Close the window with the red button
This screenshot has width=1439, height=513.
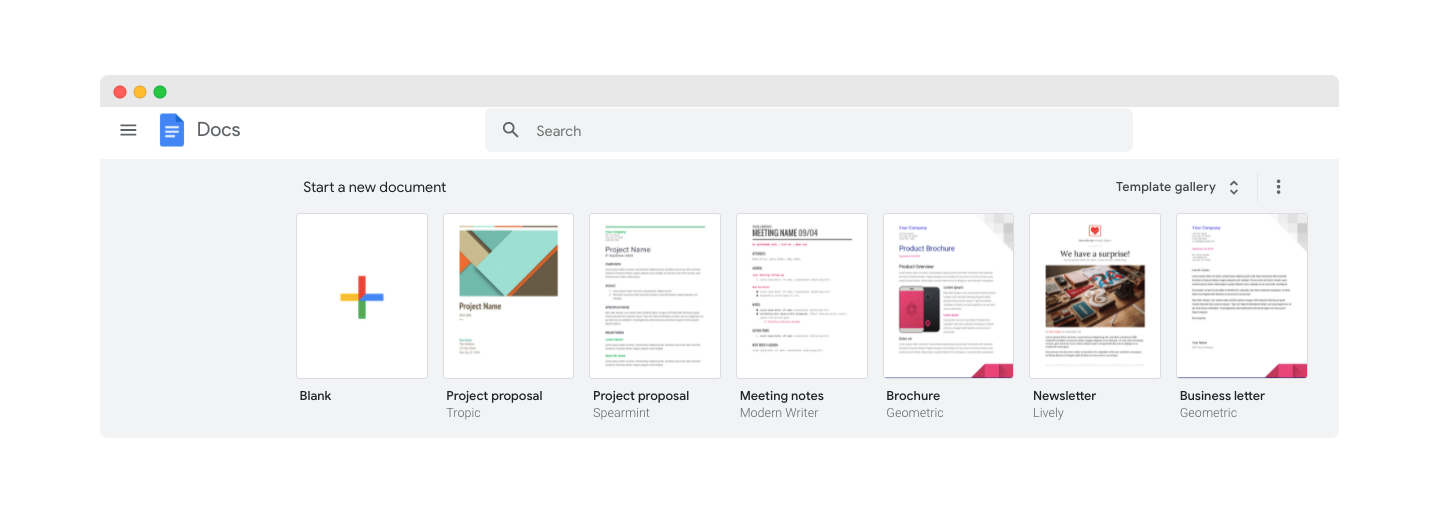pyautogui.click(x=120, y=92)
